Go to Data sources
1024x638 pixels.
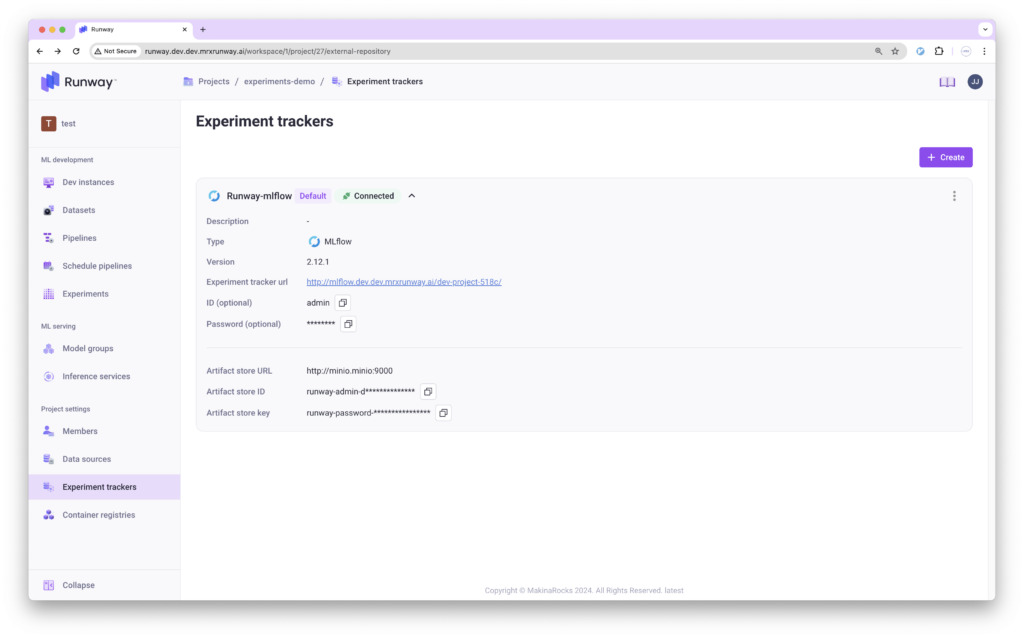86,459
